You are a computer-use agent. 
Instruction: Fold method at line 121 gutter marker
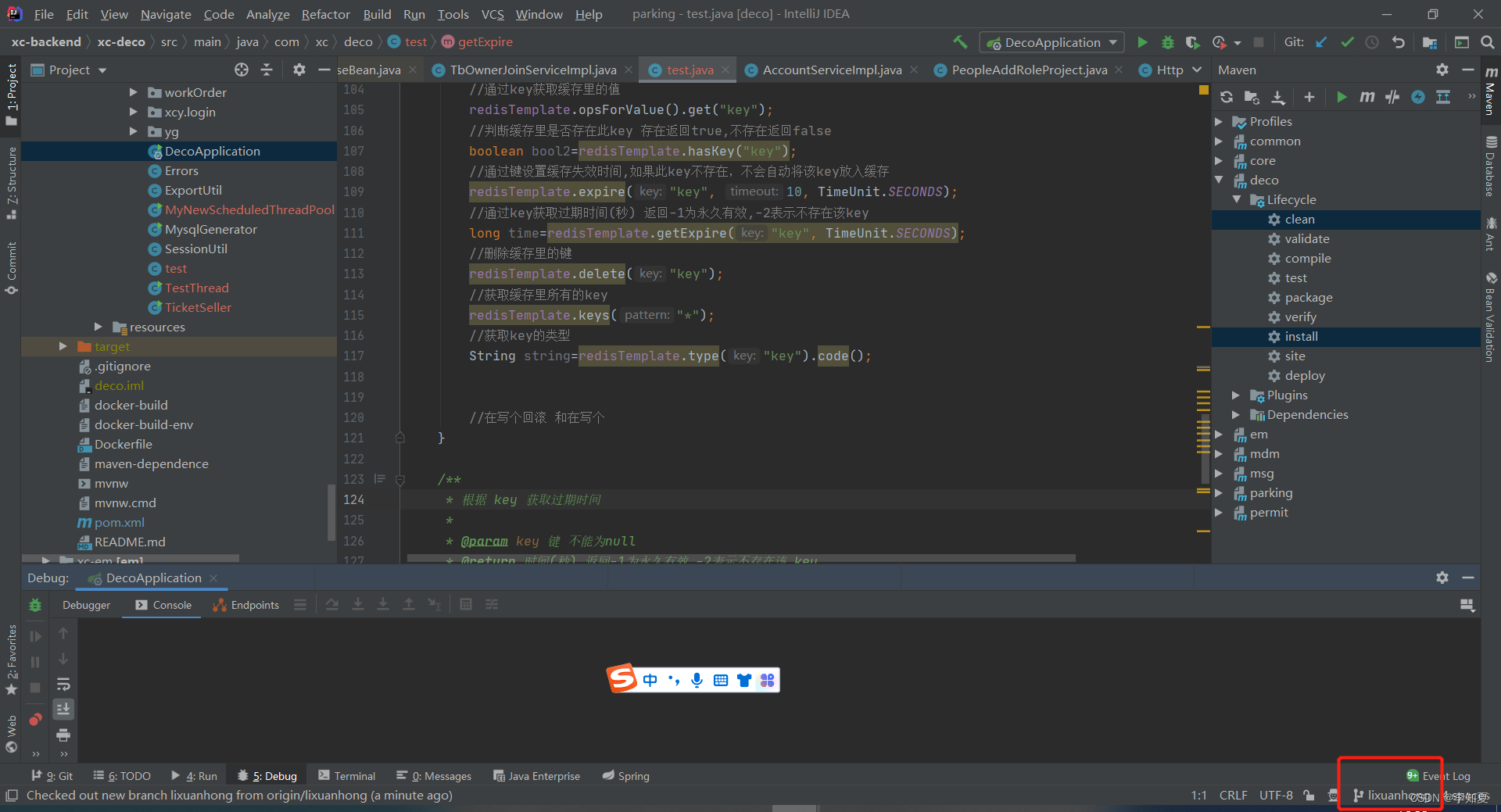400,438
